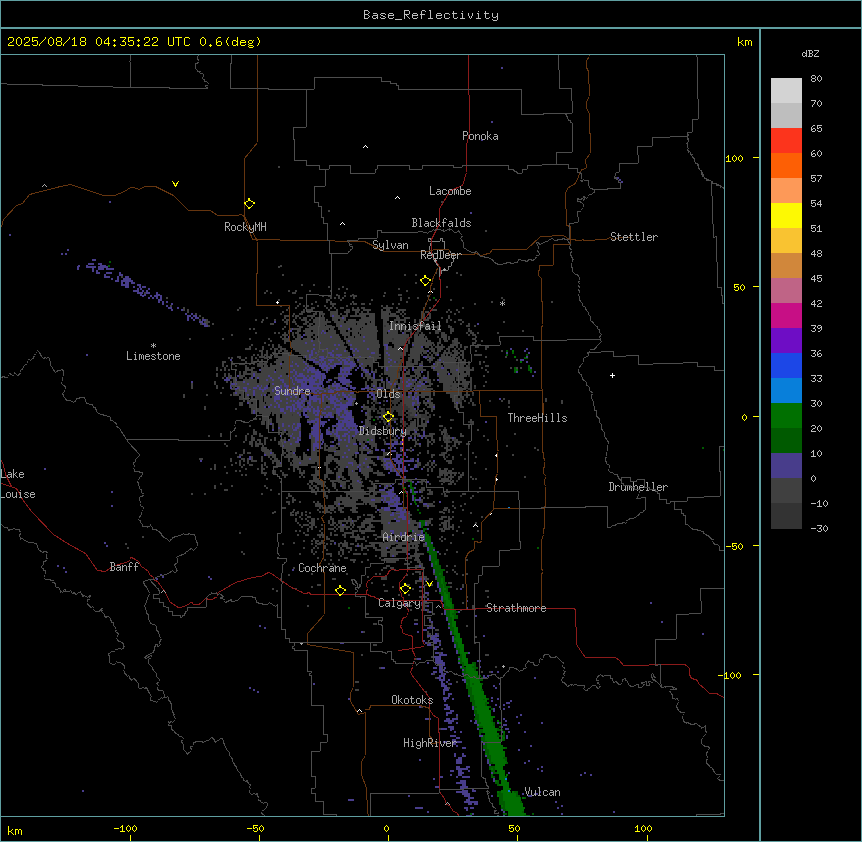Click the yellow diamond marker below RedDeer

point(425,280)
